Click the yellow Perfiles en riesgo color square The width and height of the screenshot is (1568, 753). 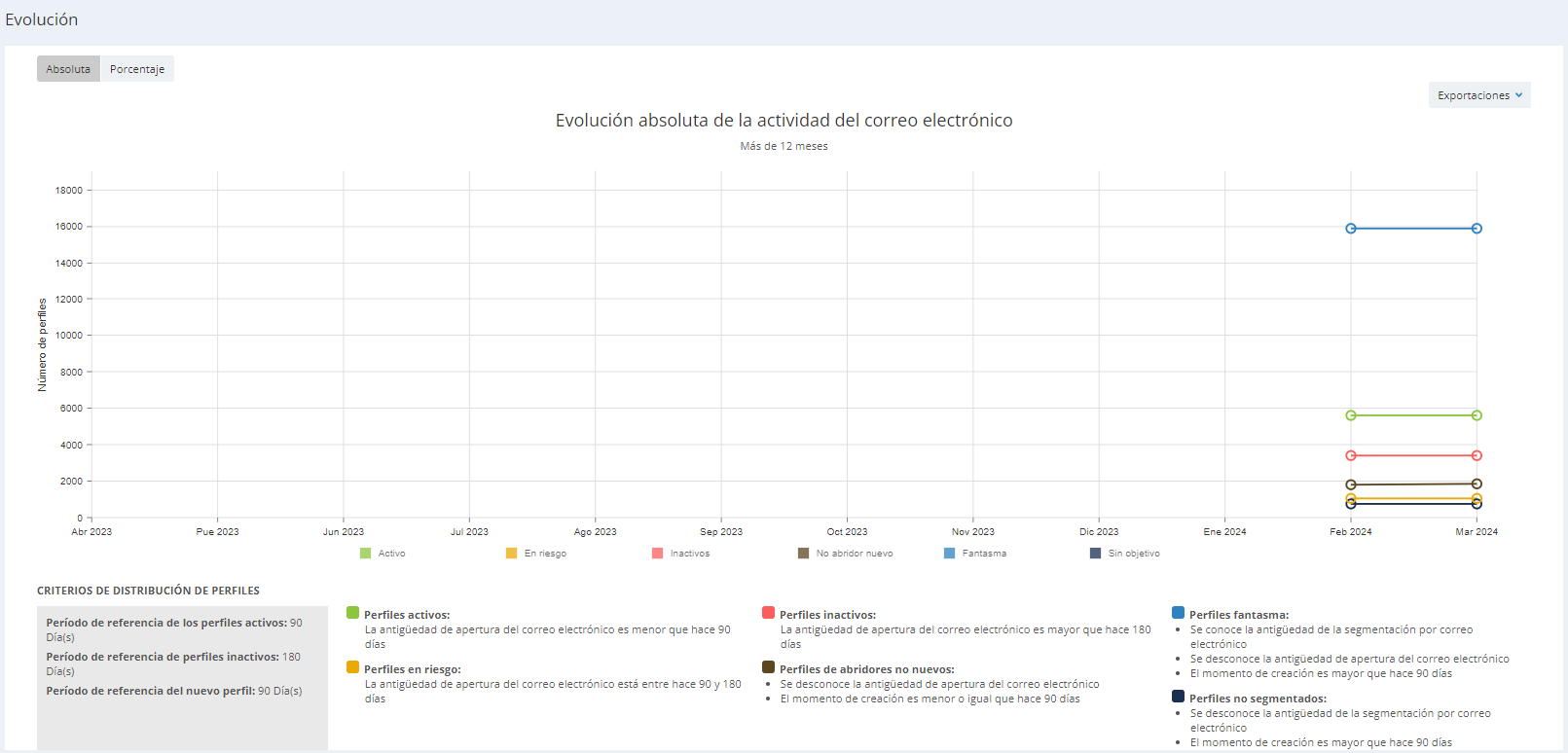[x=352, y=667]
